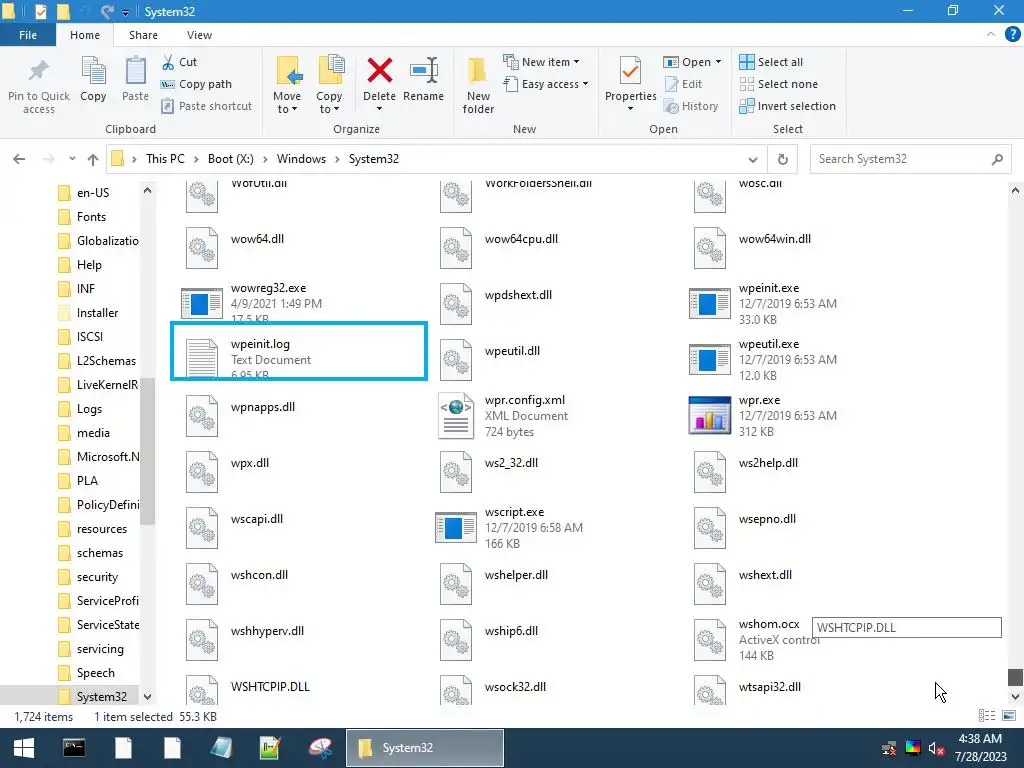The width and height of the screenshot is (1024, 768).
Task: Click the Cut scissors icon
Action: click(x=168, y=62)
